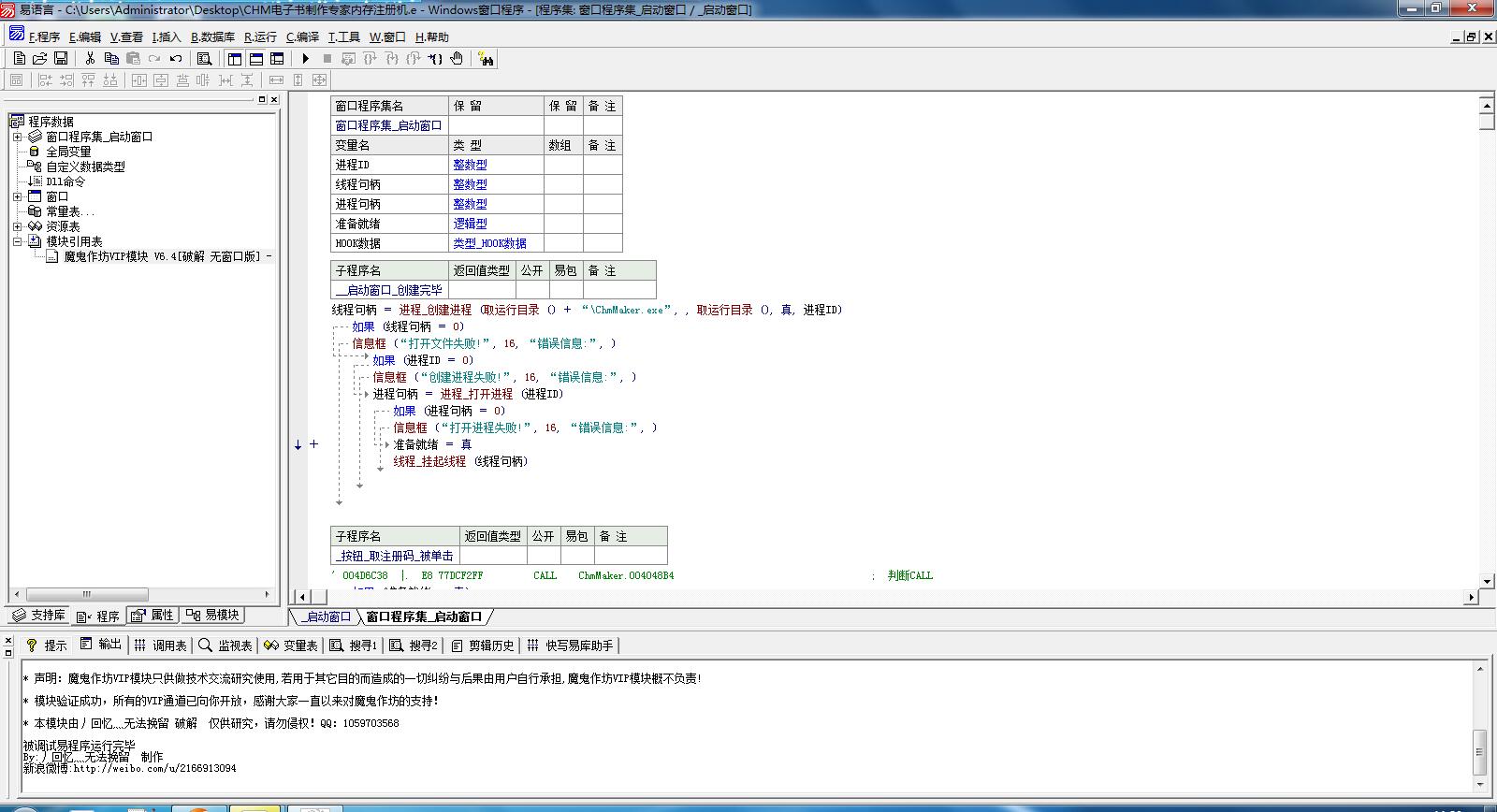Click the 模块引用表 tree icon
The height and width of the screenshot is (812, 1497).
click(35, 241)
